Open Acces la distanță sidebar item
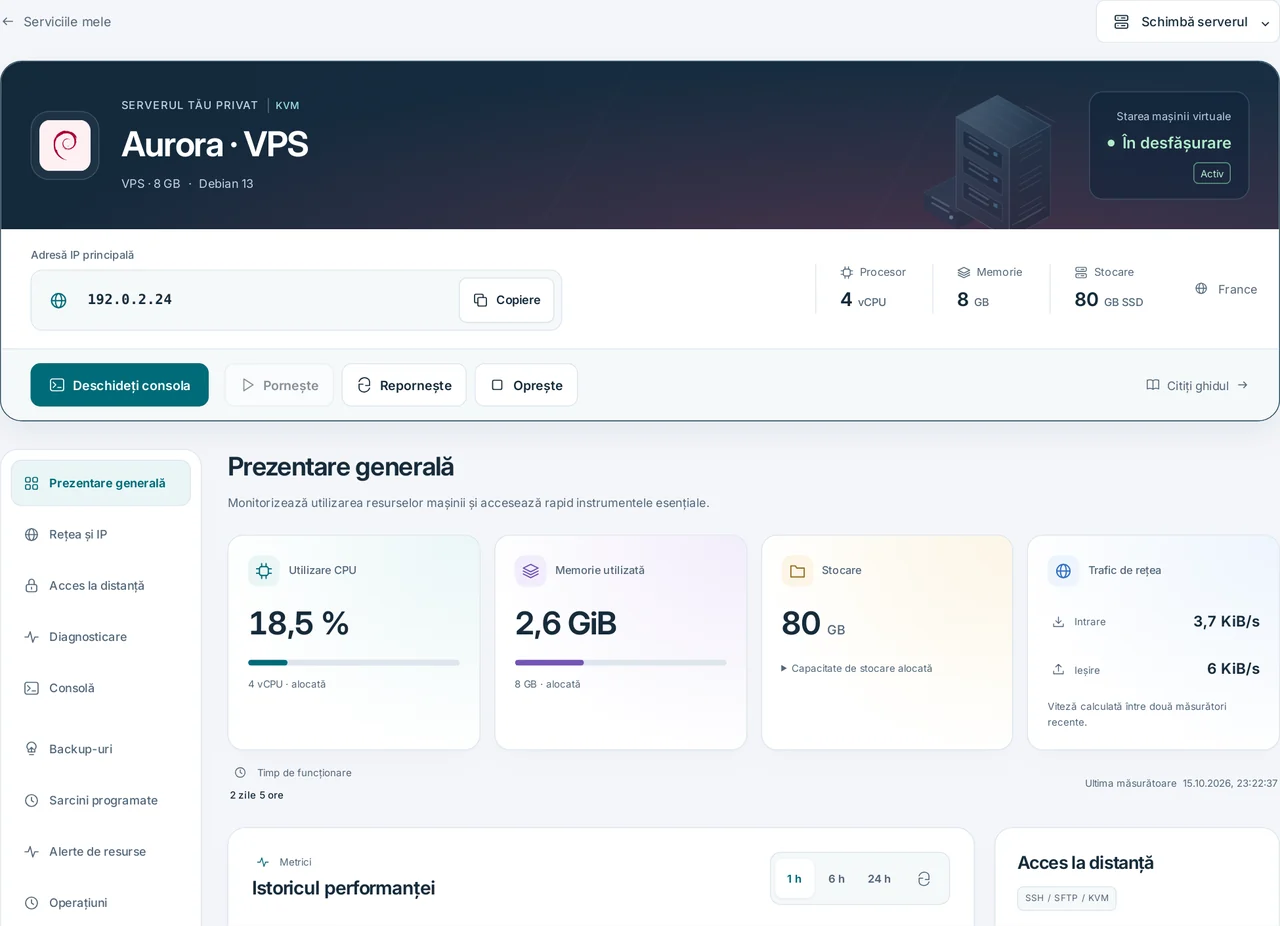 101,586
